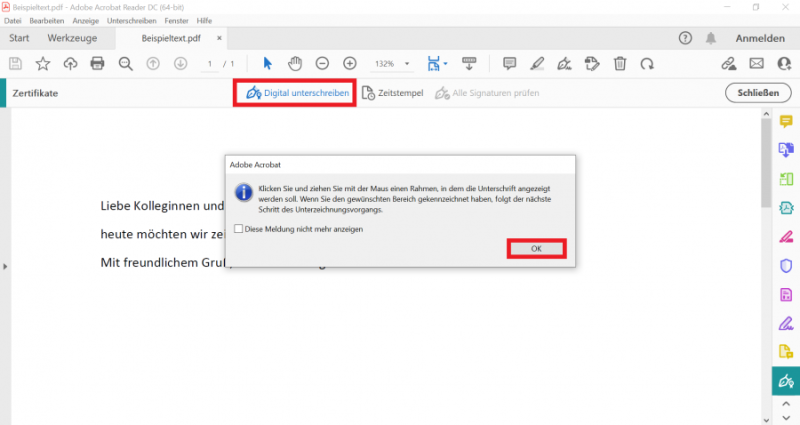Click the bookmark star icon
800x425 pixels.
pyautogui.click(x=43, y=64)
